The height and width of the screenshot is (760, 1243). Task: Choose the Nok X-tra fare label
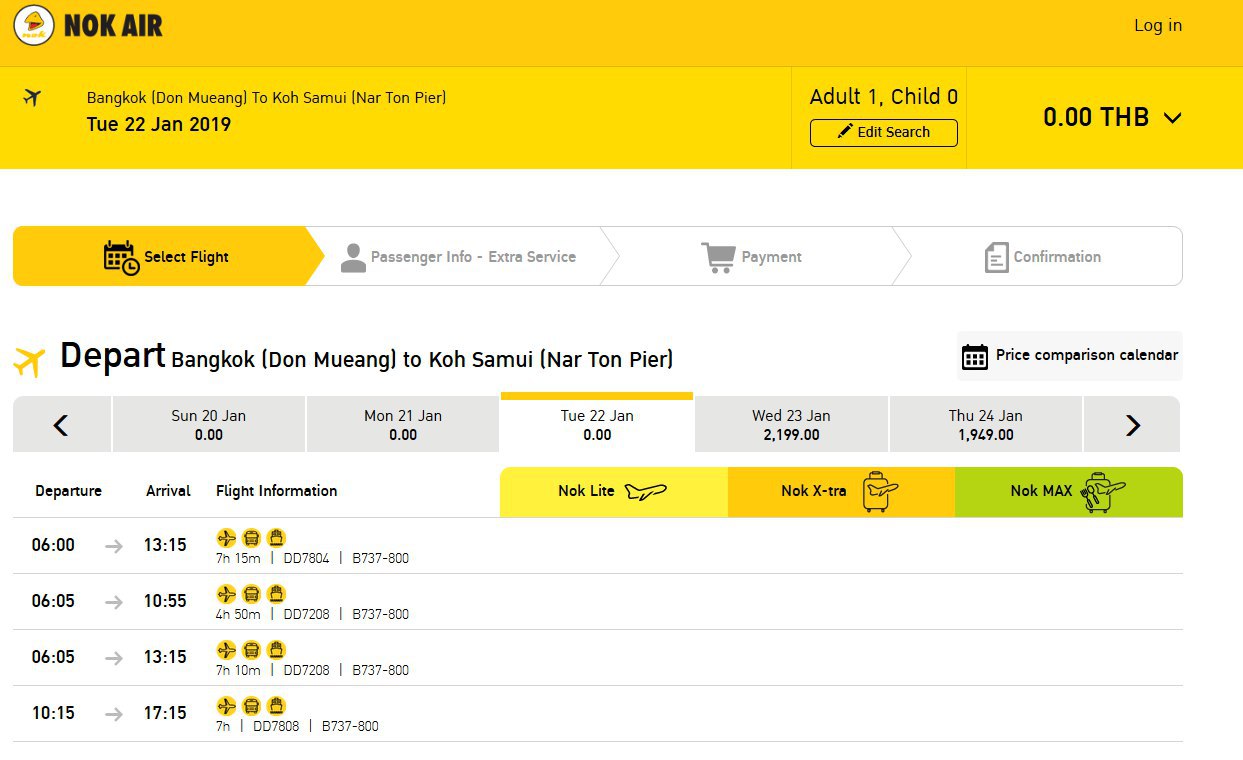(x=814, y=491)
